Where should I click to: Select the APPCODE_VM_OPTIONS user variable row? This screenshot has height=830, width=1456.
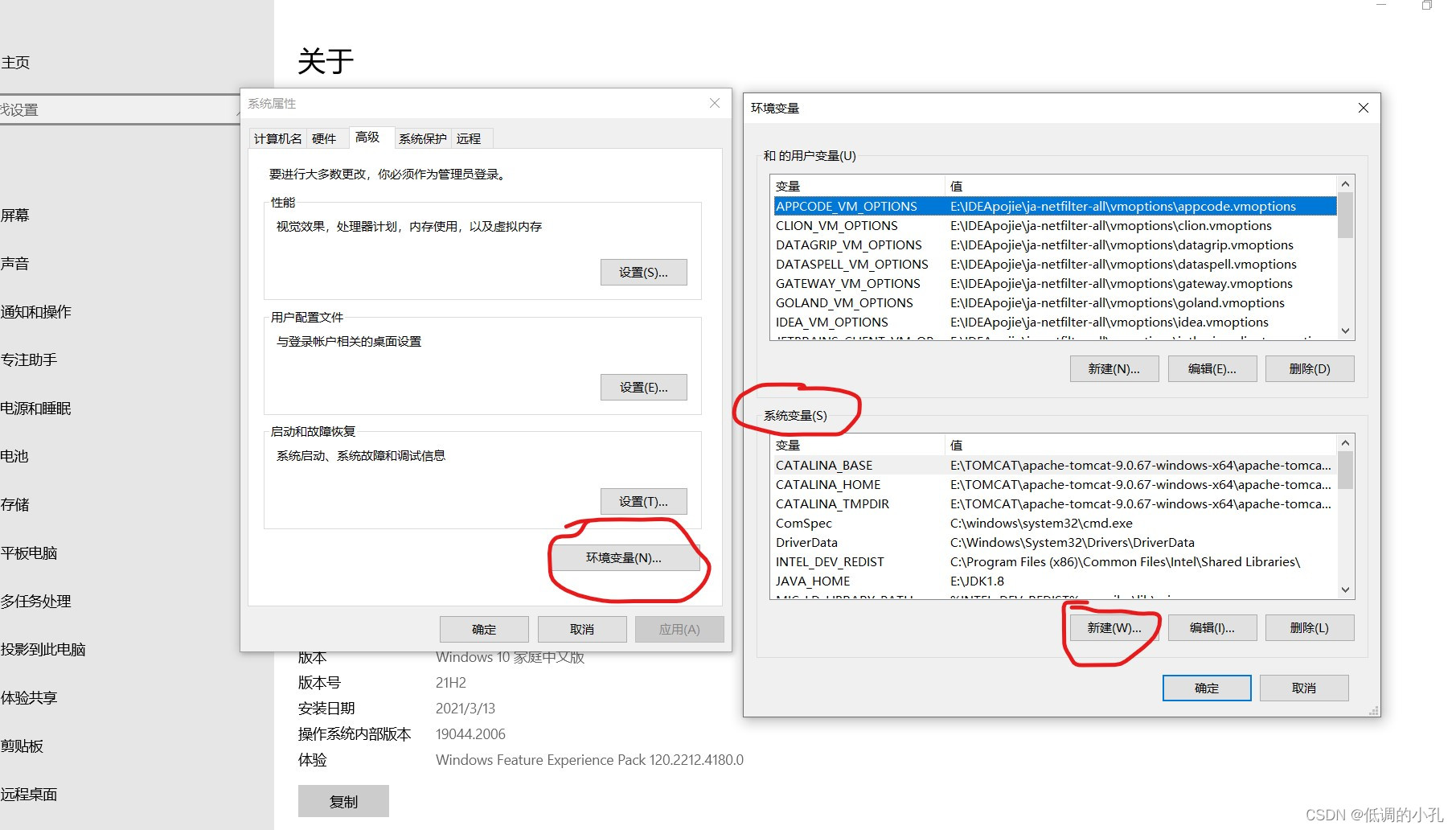(x=1054, y=206)
